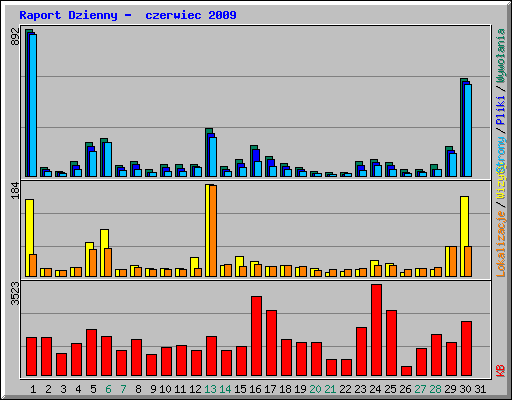Screen dimensions: 512x400
Task: Click day label 15 on the x-axis
Action: pyautogui.click(x=240, y=389)
